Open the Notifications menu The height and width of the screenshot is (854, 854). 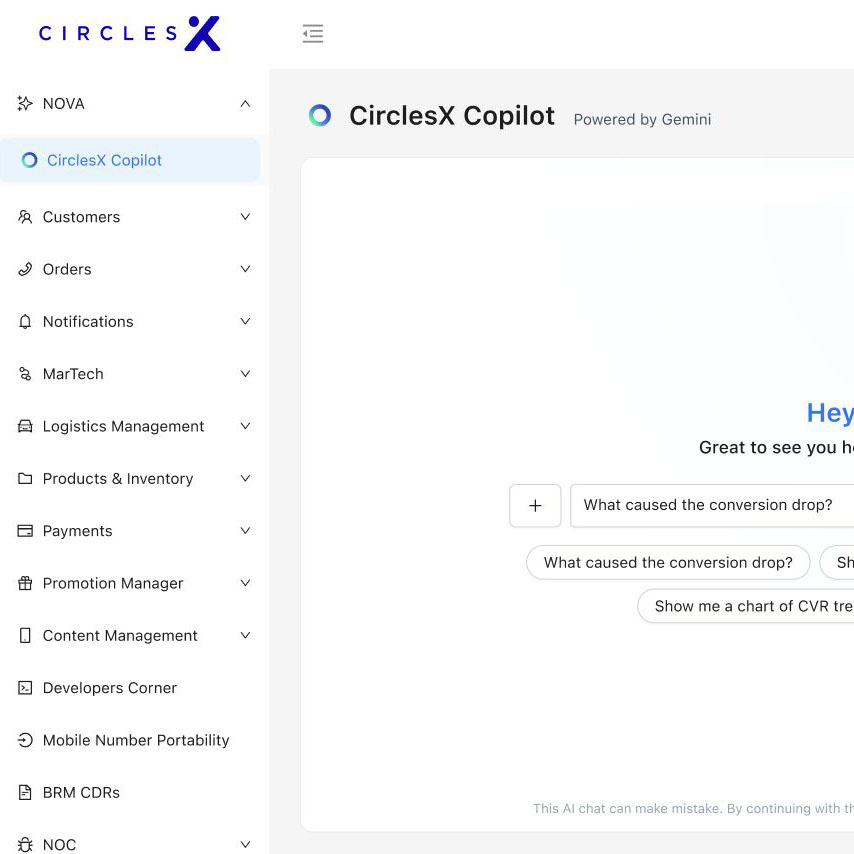pyautogui.click(x=130, y=321)
